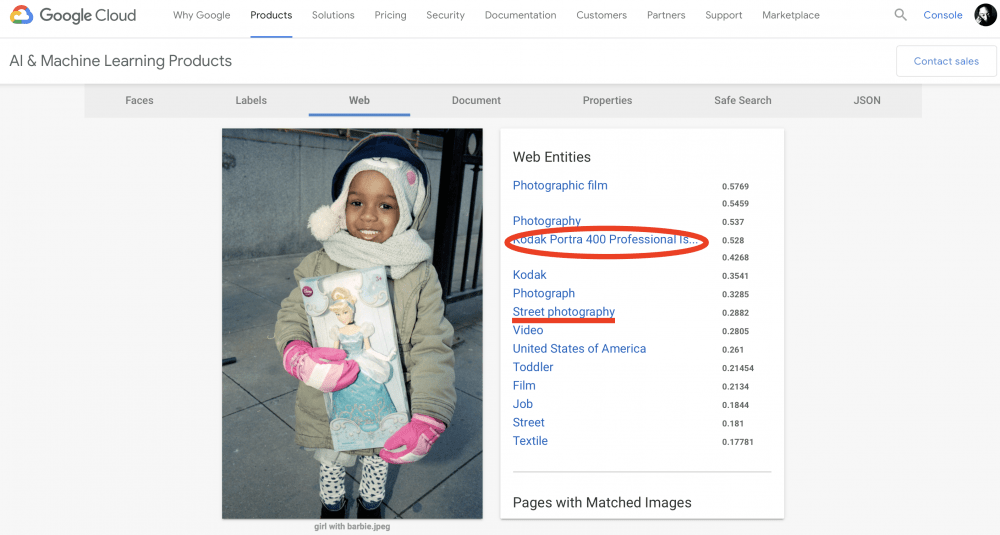
Task: Open the Solutions menu
Action: click(x=333, y=15)
